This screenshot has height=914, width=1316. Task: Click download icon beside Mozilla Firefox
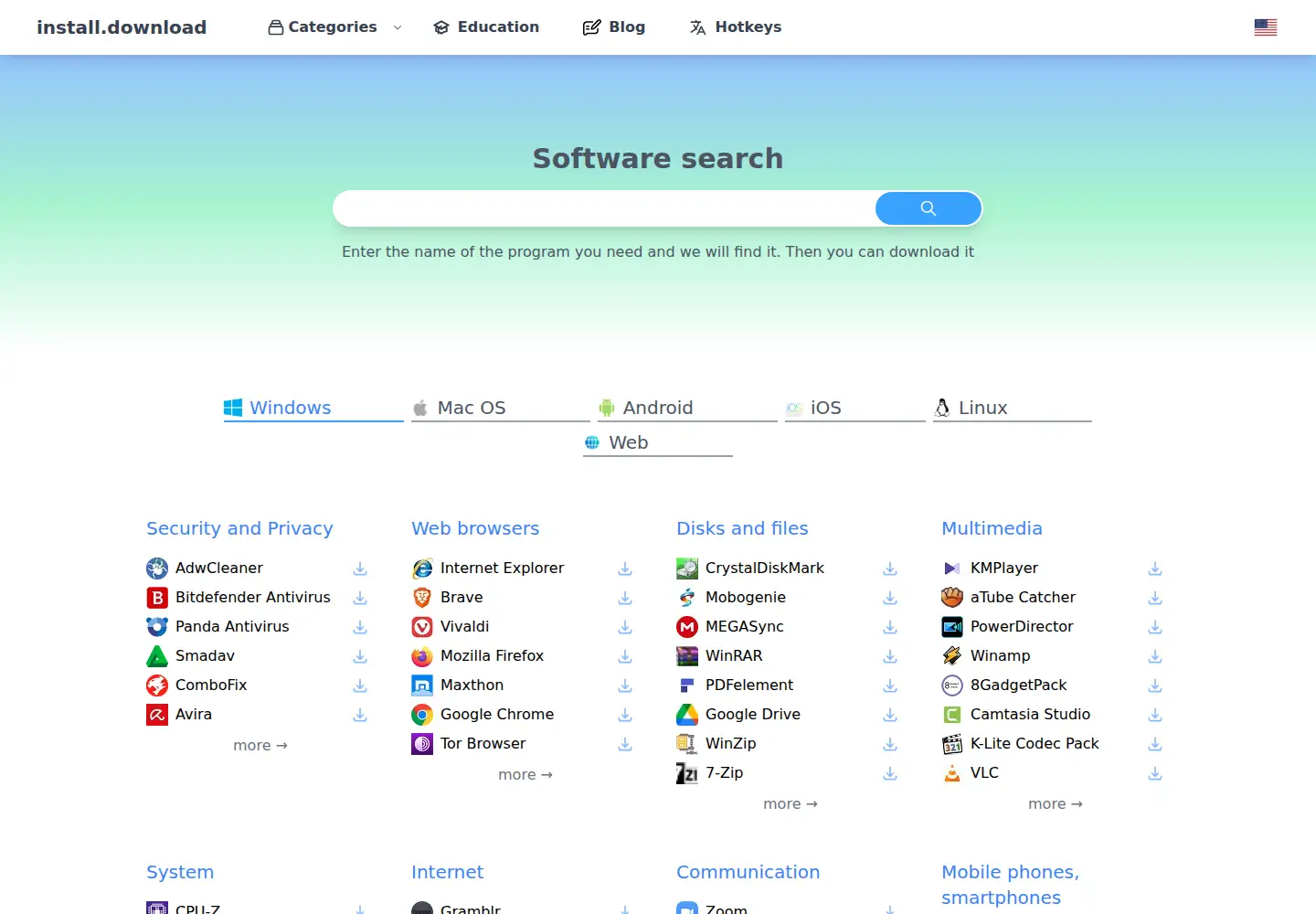(625, 656)
